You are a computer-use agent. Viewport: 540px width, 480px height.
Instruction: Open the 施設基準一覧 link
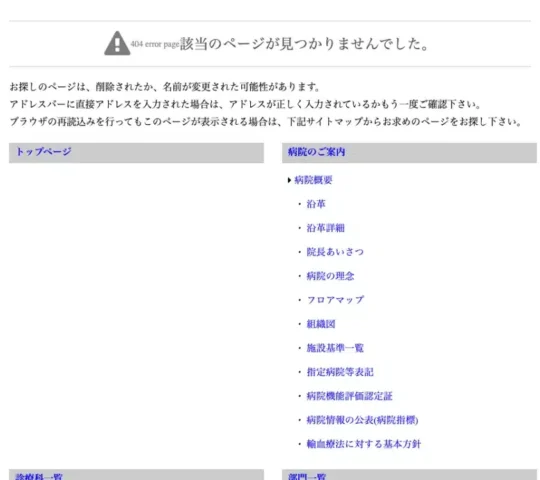[335, 348]
